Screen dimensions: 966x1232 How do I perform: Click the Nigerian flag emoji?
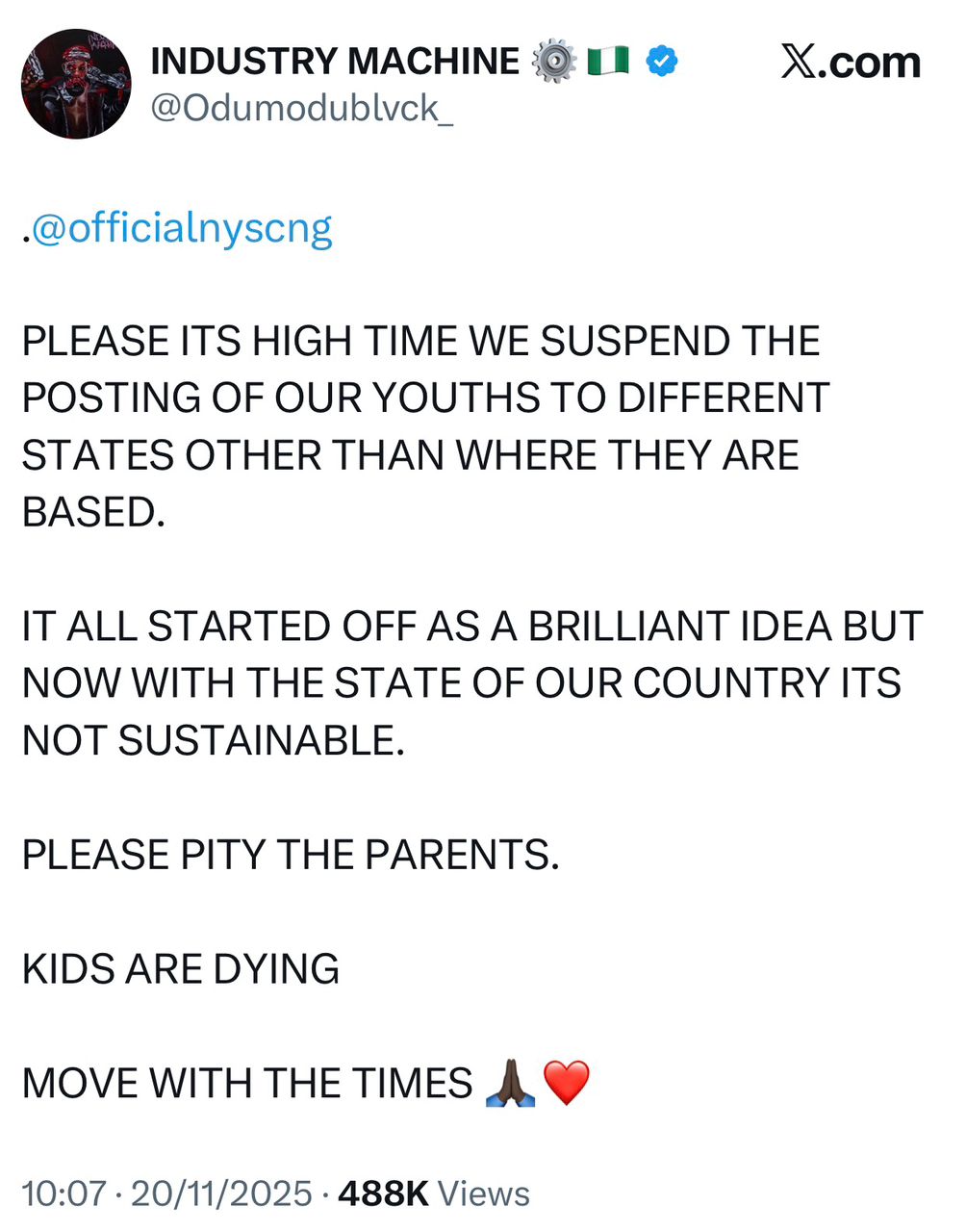pos(607,62)
